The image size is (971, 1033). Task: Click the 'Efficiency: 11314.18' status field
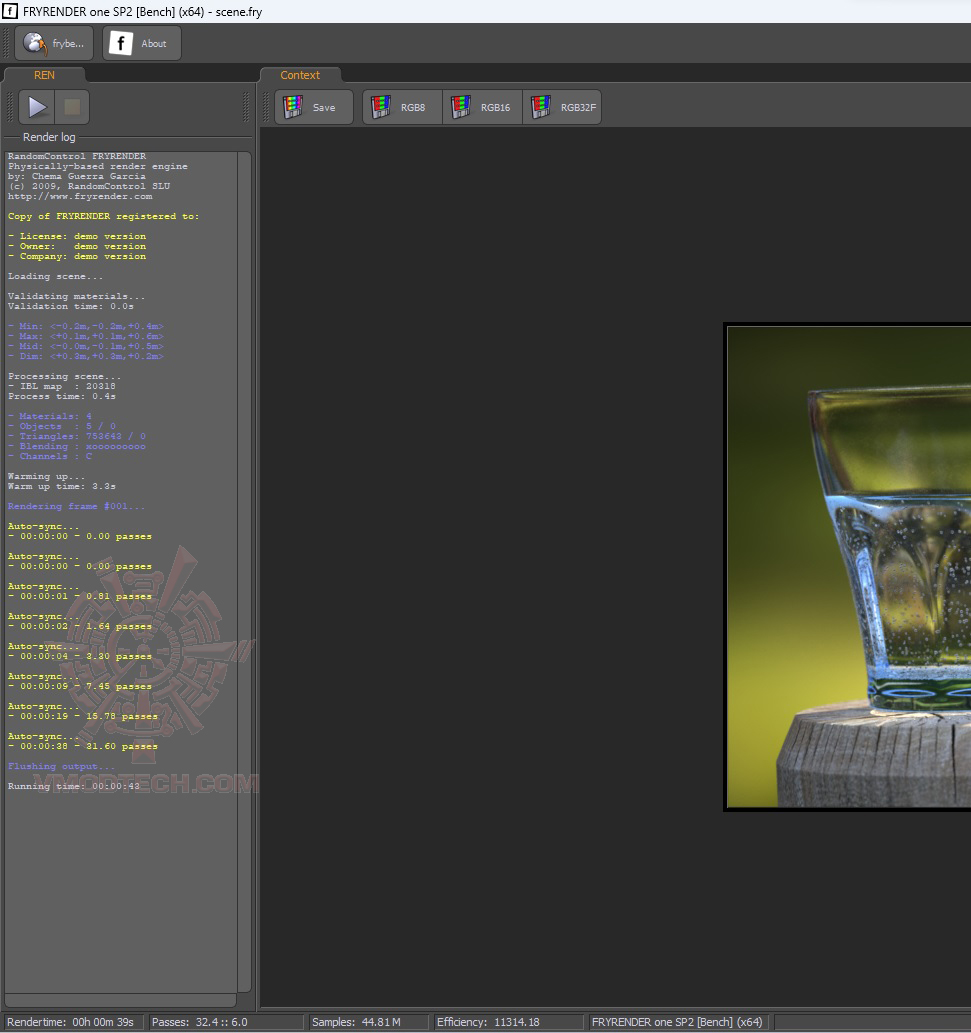(x=509, y=1022)
